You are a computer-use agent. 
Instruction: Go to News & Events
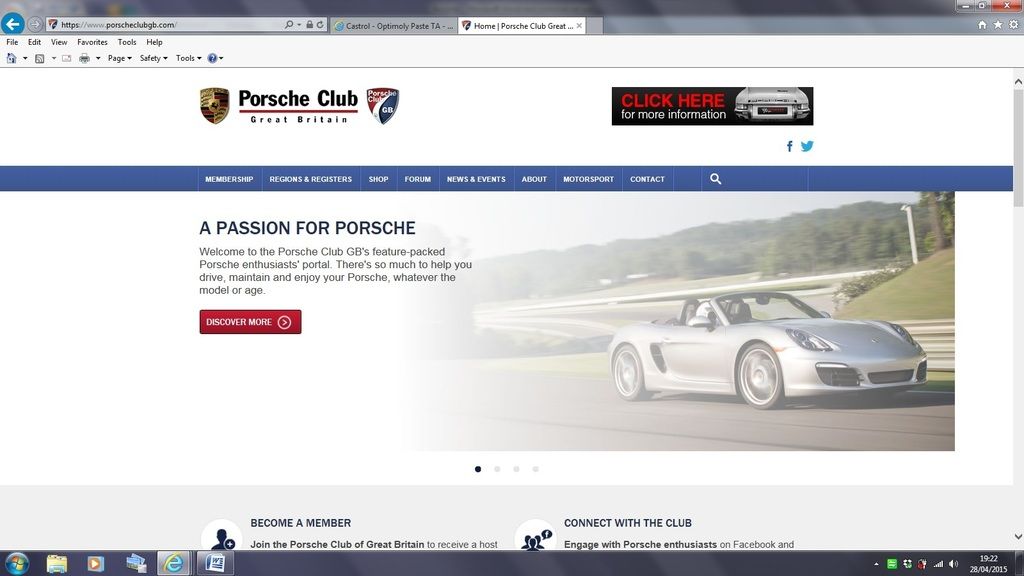click(476, 179)
